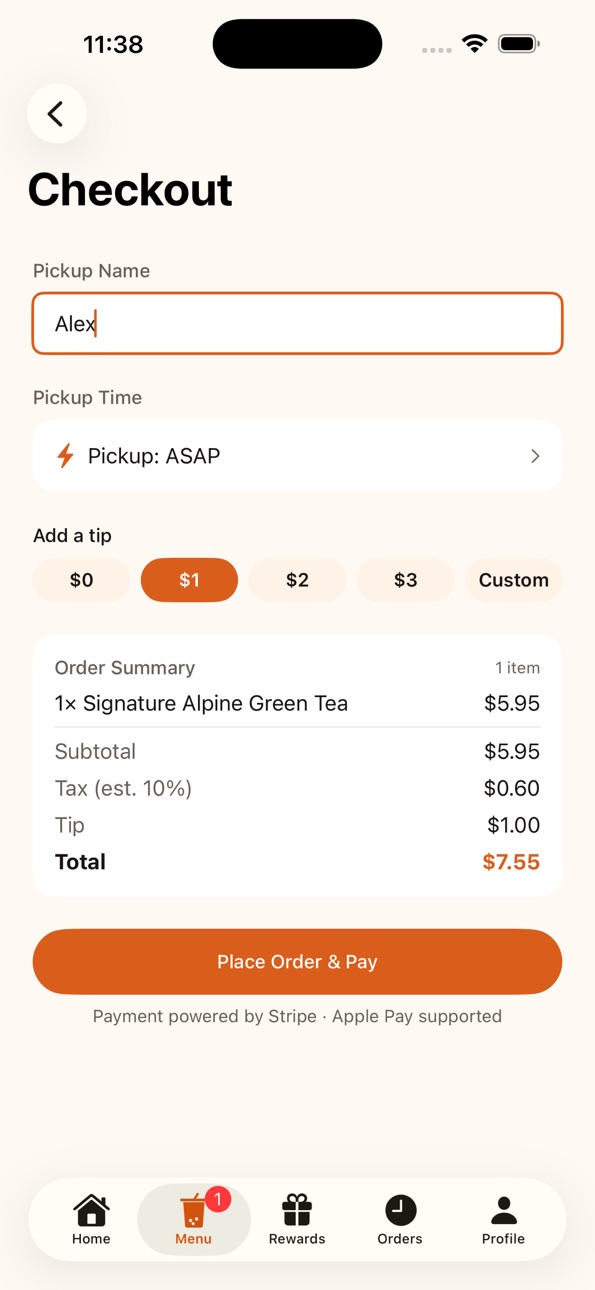Image resolution: width=595 pixels, height=1290 pixels.
Task: Focus the Pickup Name field
Action: coord(297,323)
